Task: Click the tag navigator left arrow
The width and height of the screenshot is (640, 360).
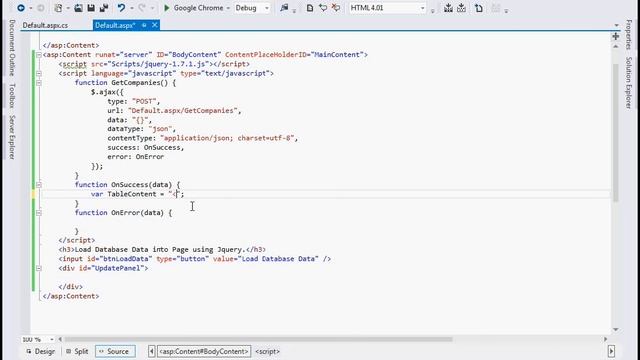Action: pos(151,351)
